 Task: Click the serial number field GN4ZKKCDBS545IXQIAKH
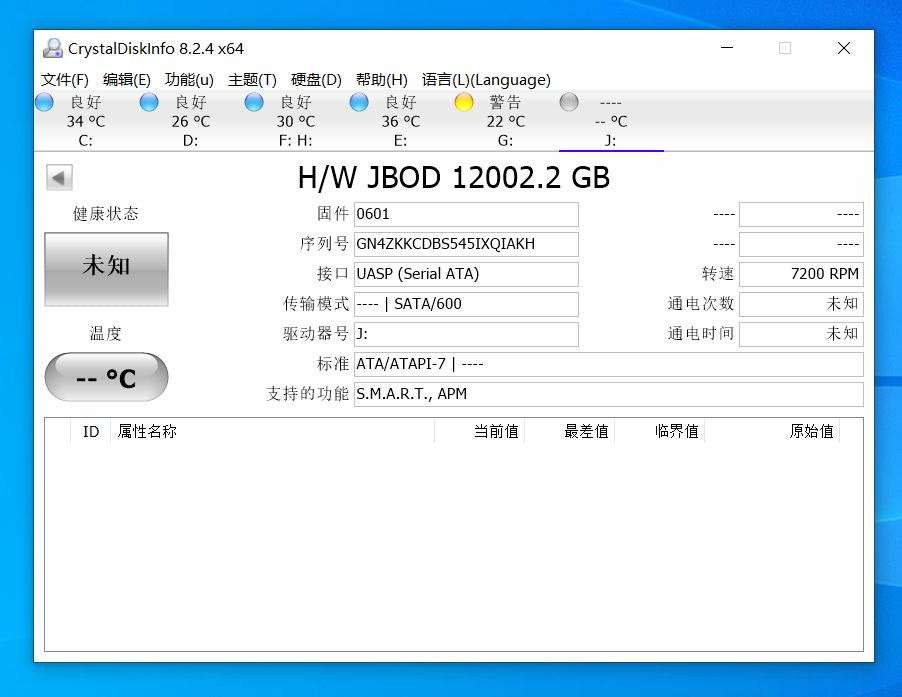click(x=466, y=244)
